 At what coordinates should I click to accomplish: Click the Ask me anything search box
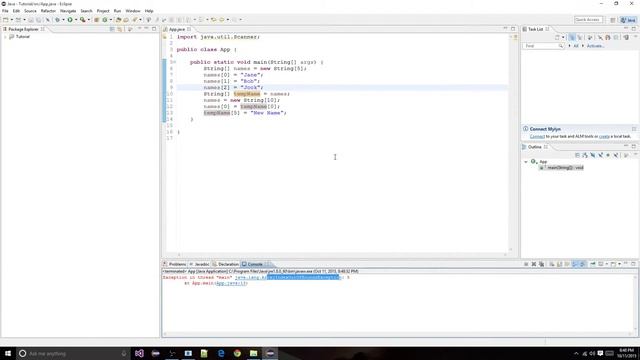pyautogui.click(x=73, y=353)
